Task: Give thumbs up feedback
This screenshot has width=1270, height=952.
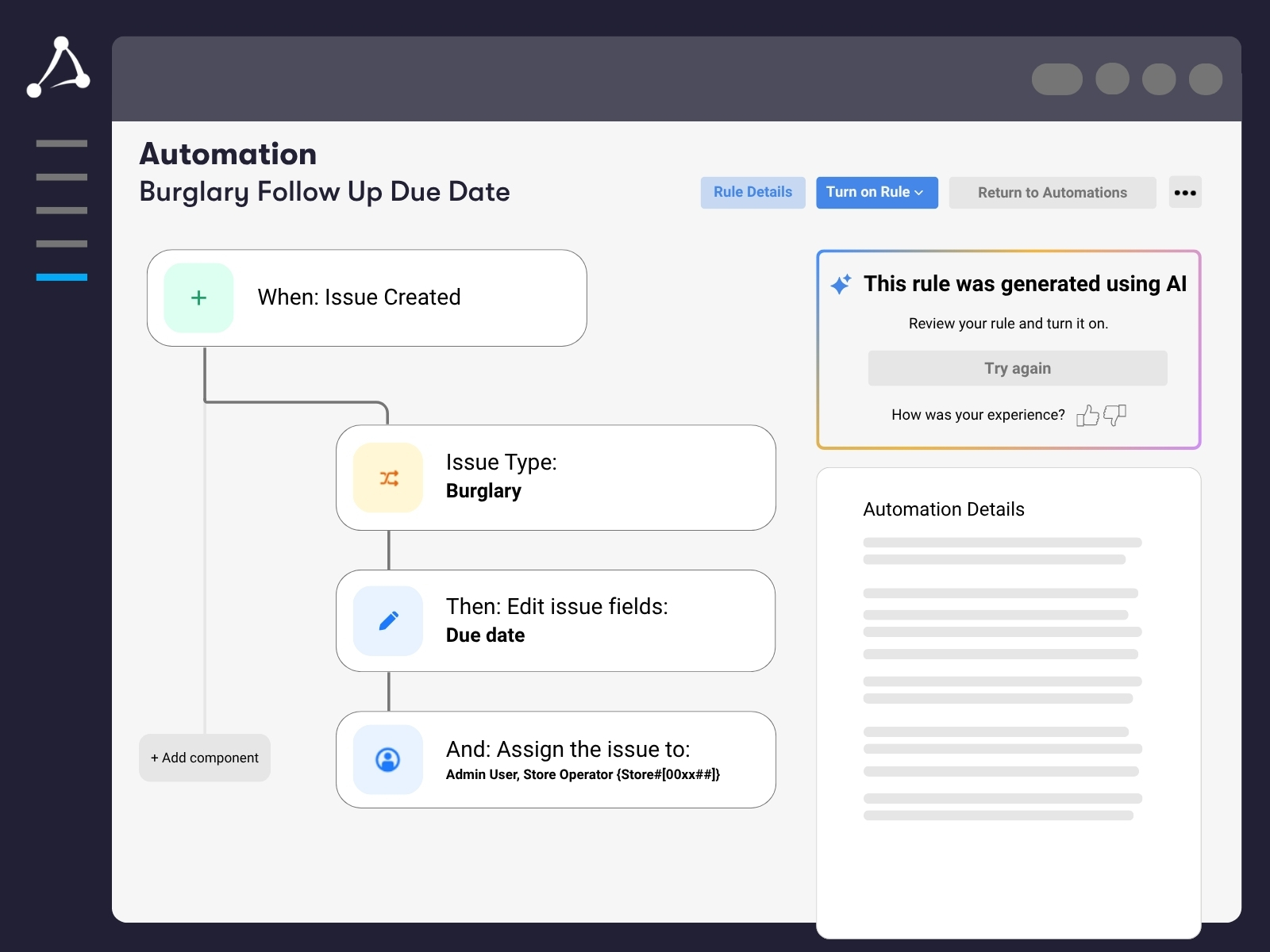Action: pos(1087,416)
